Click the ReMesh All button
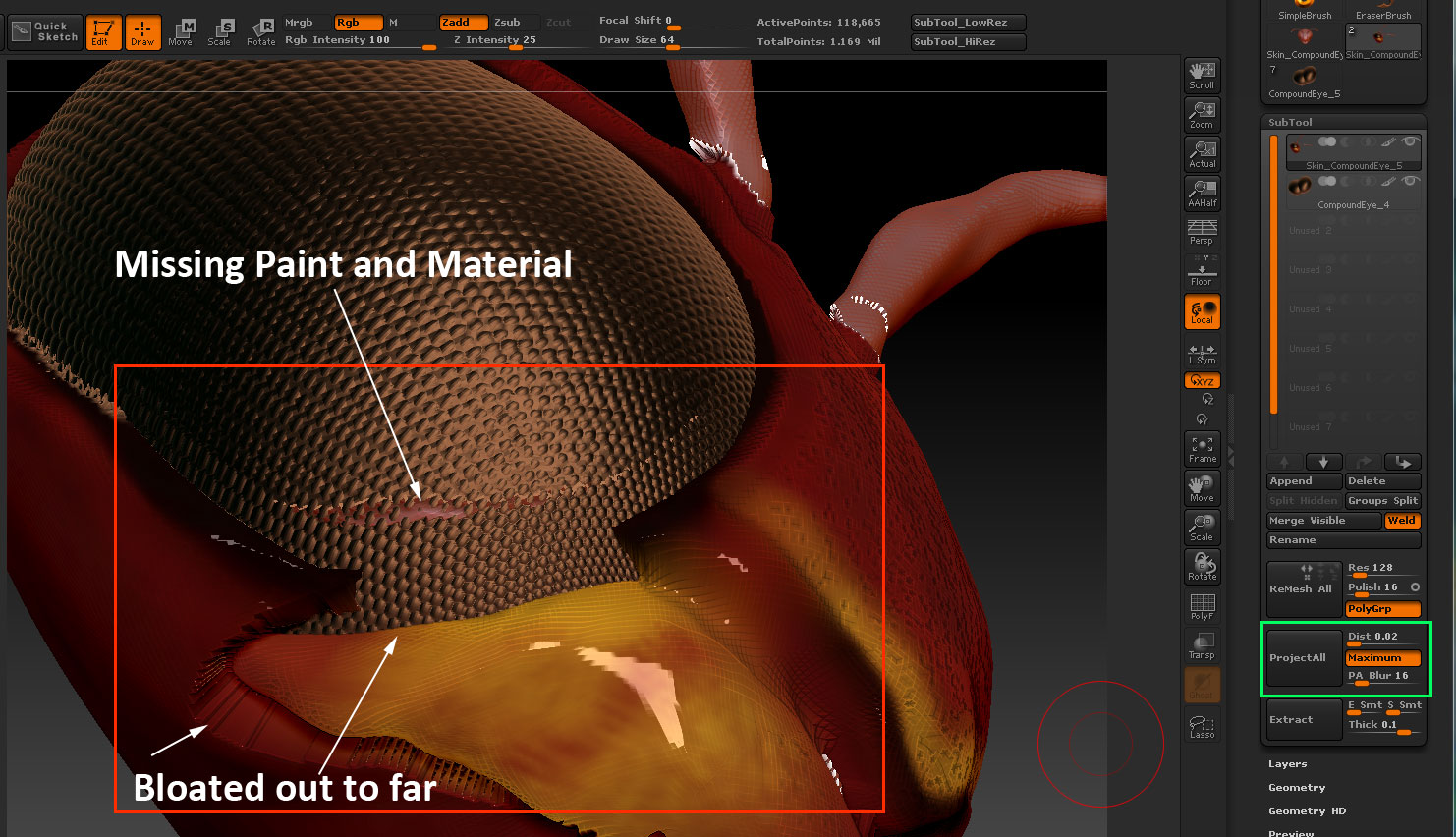 coord(1305,589)
